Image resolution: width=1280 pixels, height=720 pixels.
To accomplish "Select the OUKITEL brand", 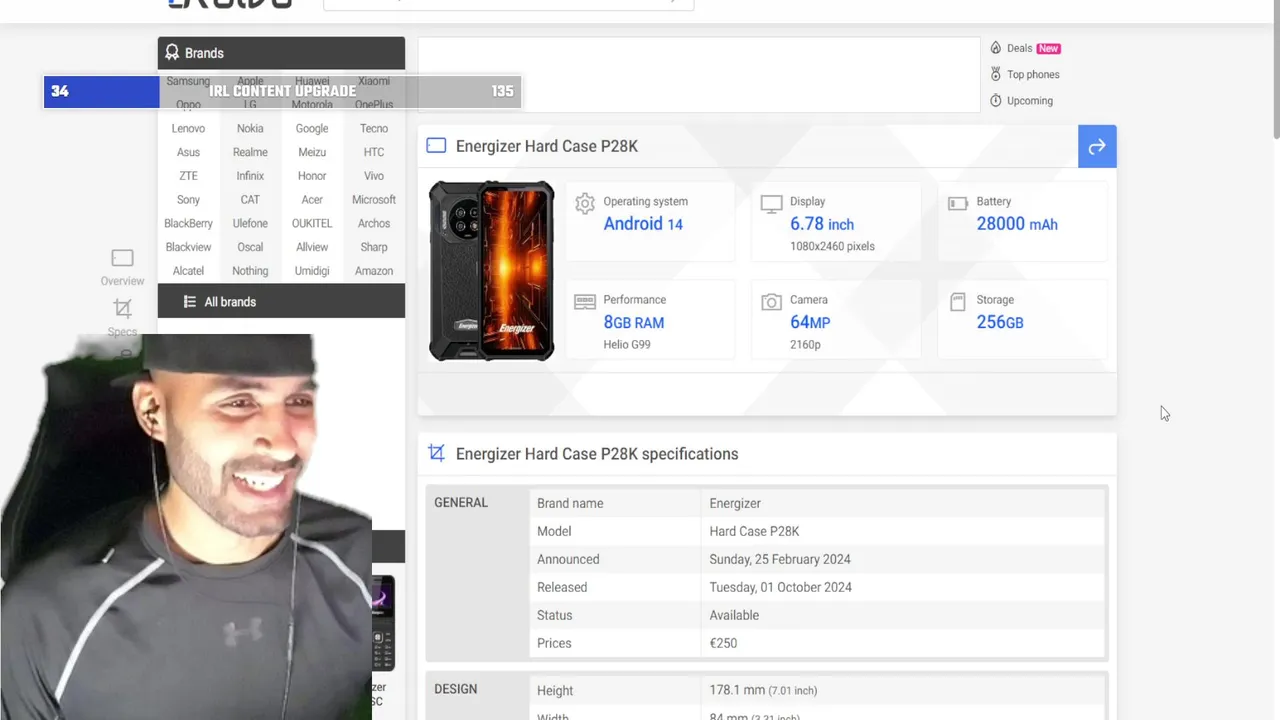I will [x=312, y=224].
